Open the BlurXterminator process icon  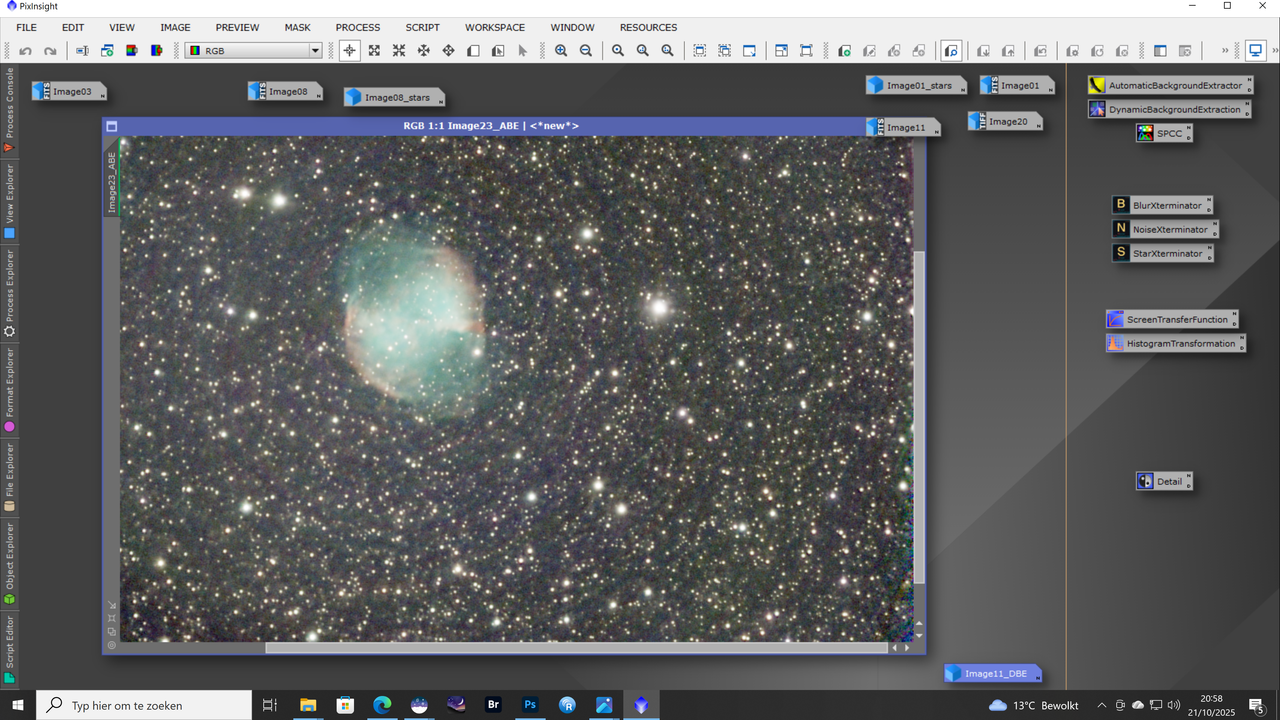(x=1161, y=205)
